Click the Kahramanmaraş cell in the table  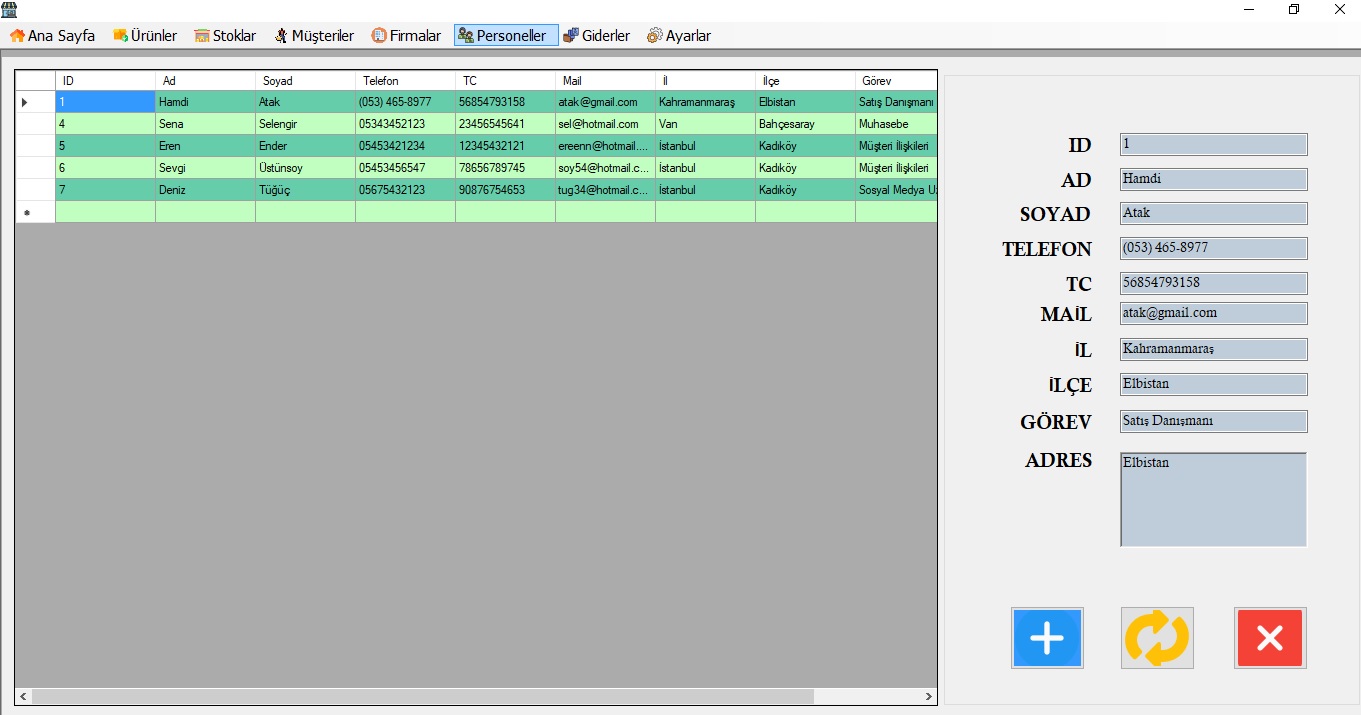[705, 102]
